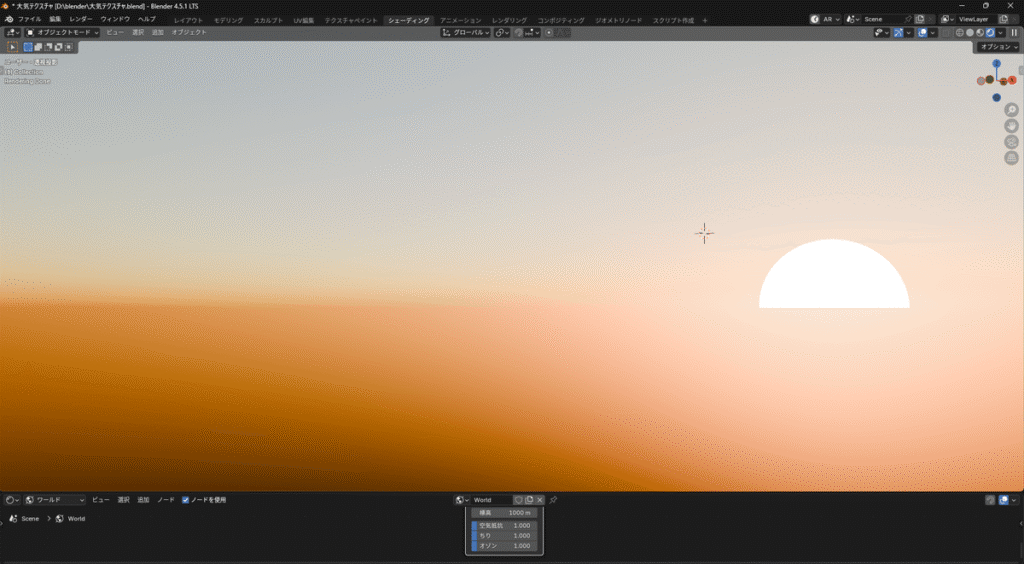Switch to the コンポジティング workspace tab

561,20
